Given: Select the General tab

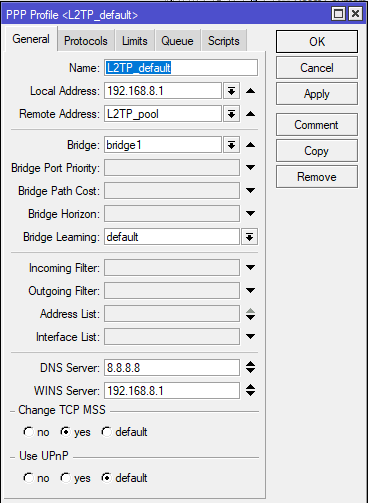Looking at the screenshot, I should (x=31, y=39).
